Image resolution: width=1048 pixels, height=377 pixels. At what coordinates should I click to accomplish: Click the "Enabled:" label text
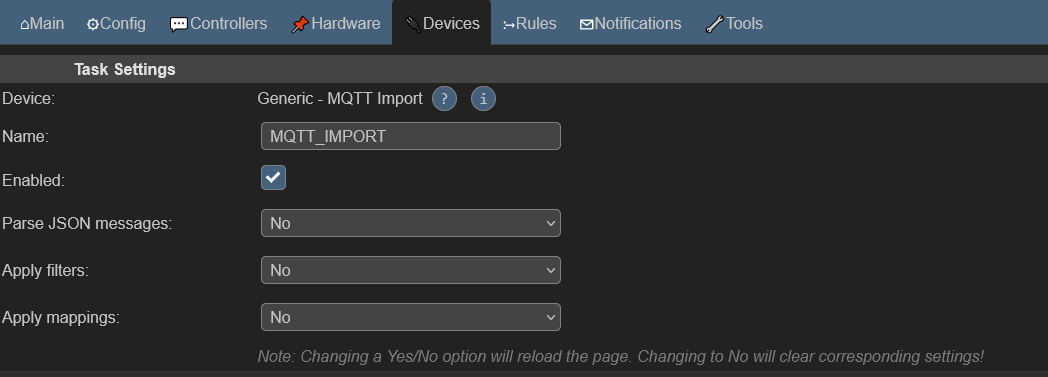33,180
